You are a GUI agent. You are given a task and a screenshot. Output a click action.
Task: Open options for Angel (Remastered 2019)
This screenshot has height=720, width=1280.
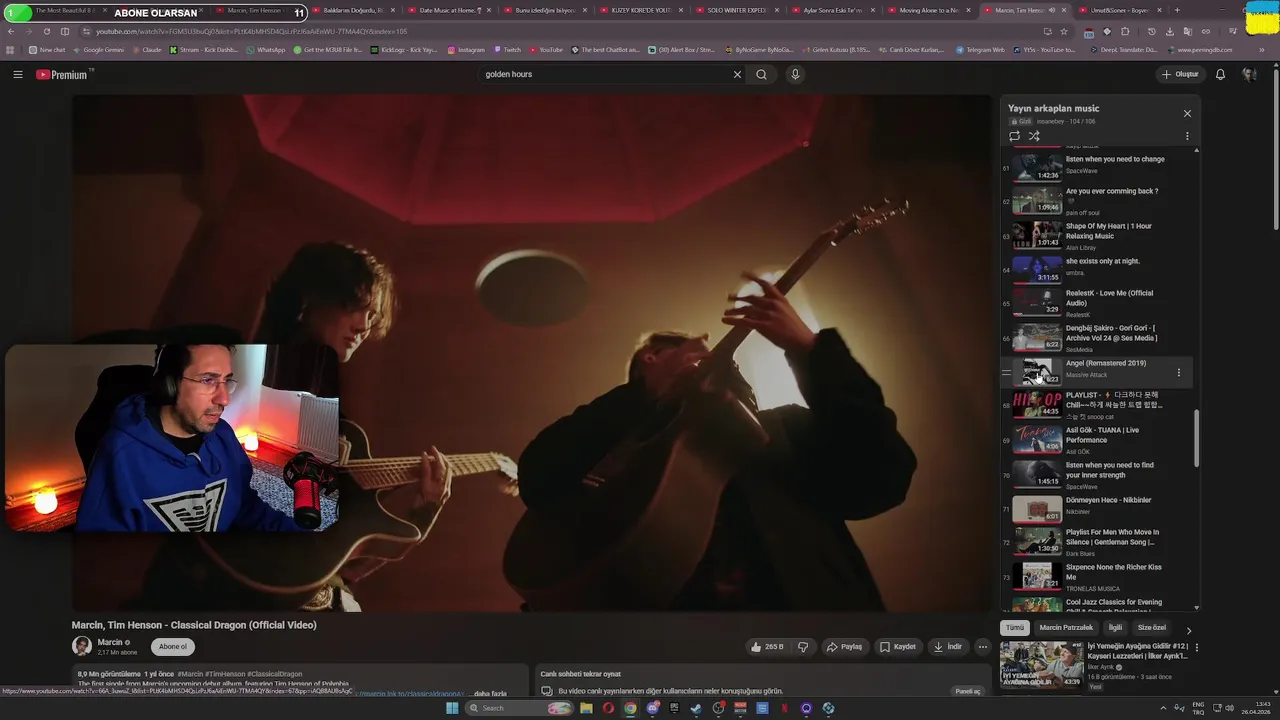1178,373
